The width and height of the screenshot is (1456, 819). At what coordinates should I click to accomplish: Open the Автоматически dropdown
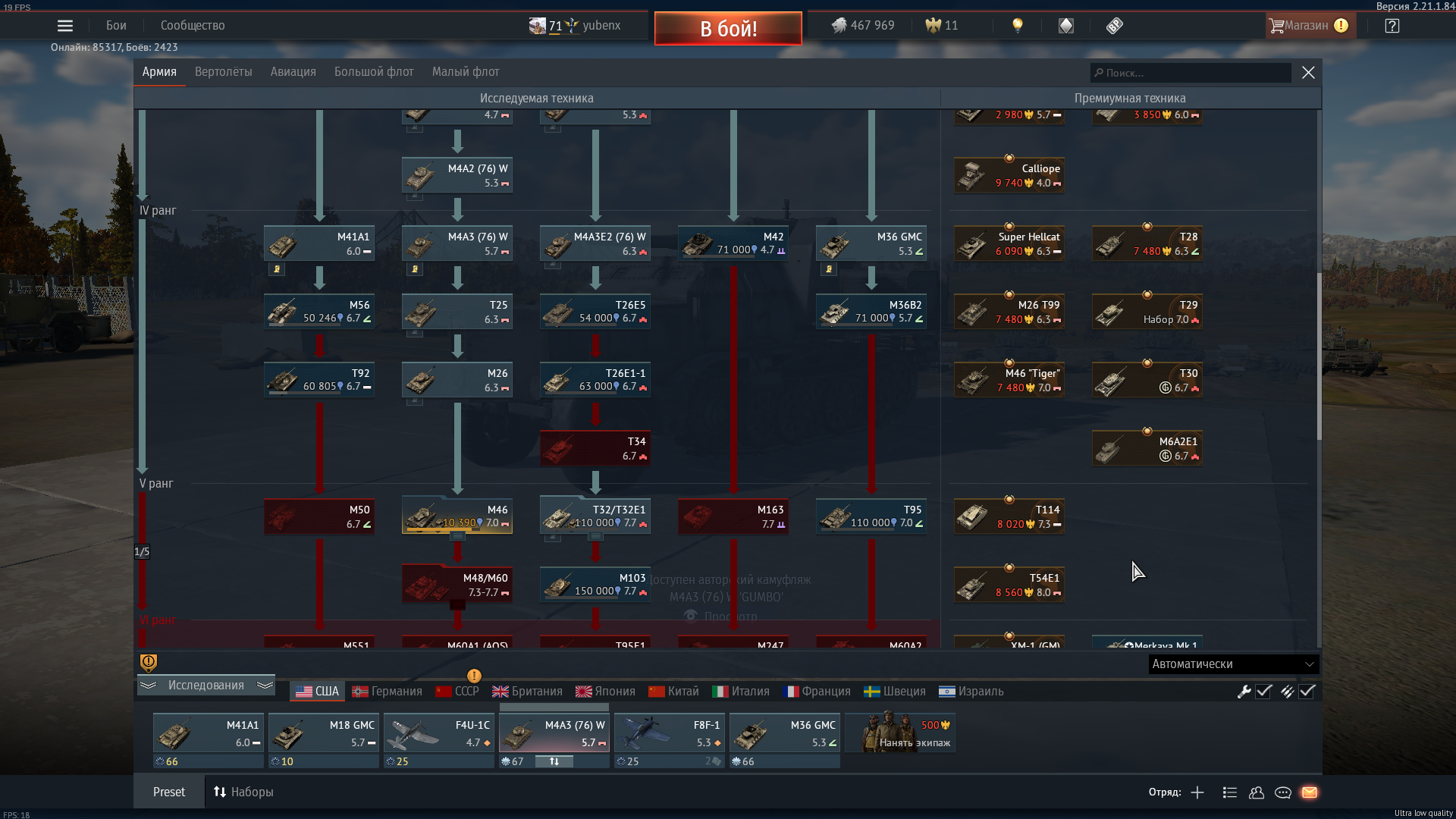point(1234,664)
